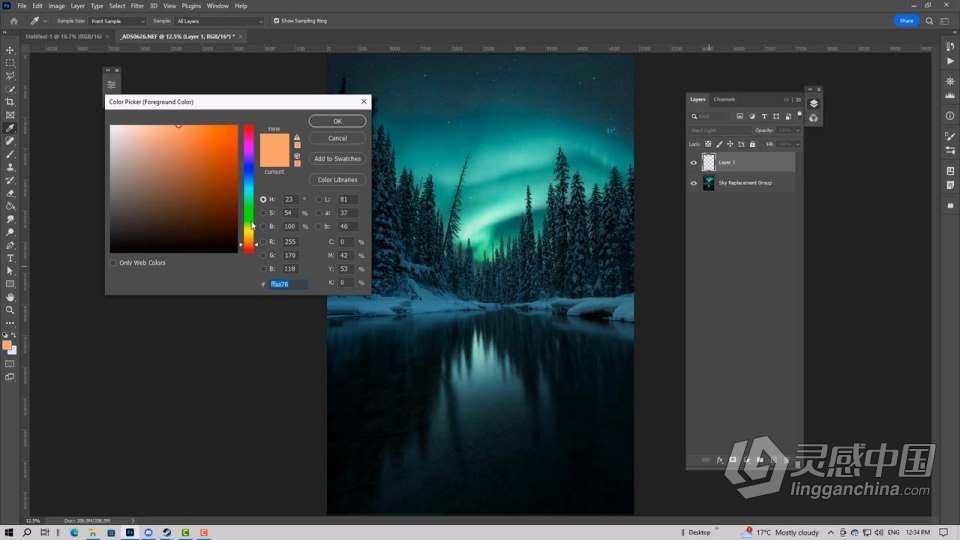Toggle the Show Sampling Ring checkbox

pos(276,20)
